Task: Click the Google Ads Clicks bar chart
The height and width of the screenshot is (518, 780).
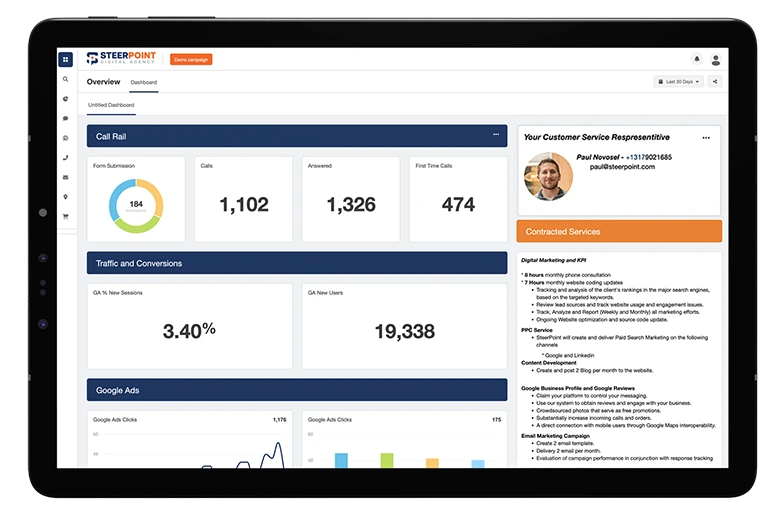Action: point(404,449)
